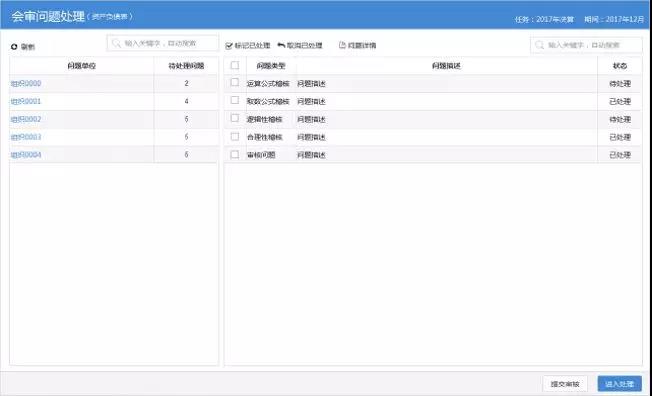Click the pending count in the 组织0004 row
Viewport: 652px width, 396px height.
tap(186, 155)
